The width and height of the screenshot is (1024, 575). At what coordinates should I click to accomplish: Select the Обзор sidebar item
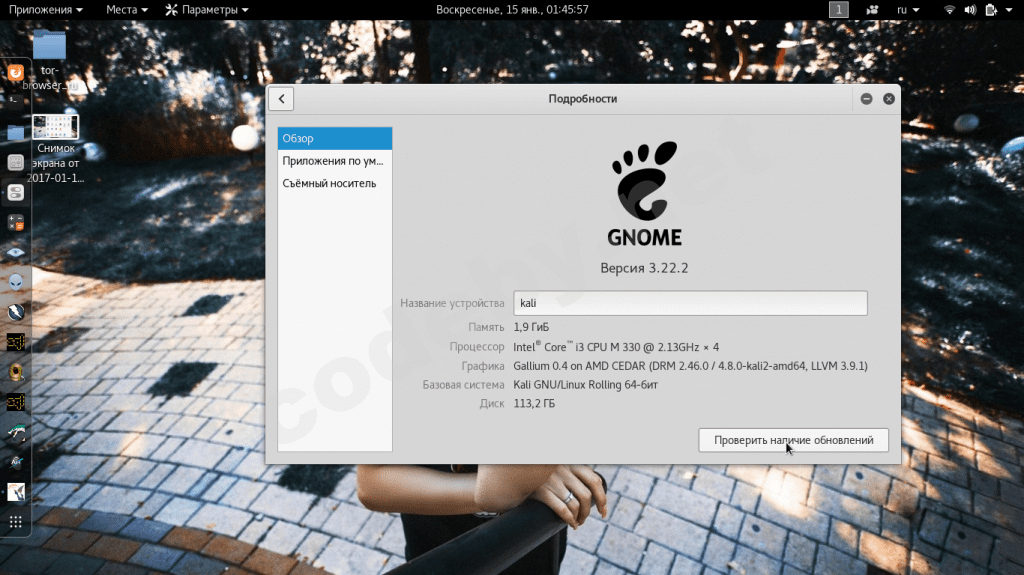335,139
